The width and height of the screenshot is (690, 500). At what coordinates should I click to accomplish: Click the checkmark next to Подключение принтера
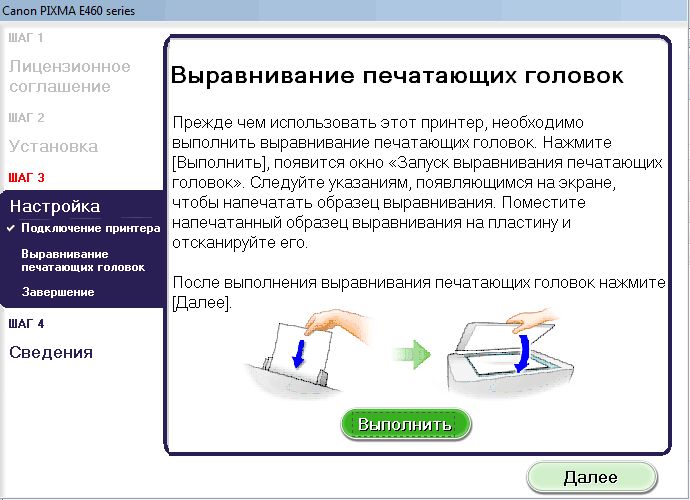(11, 228)
